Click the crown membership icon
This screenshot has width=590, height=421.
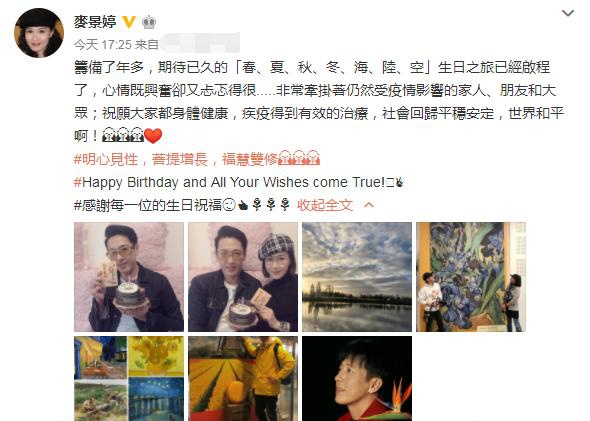[x=149, y=23]
